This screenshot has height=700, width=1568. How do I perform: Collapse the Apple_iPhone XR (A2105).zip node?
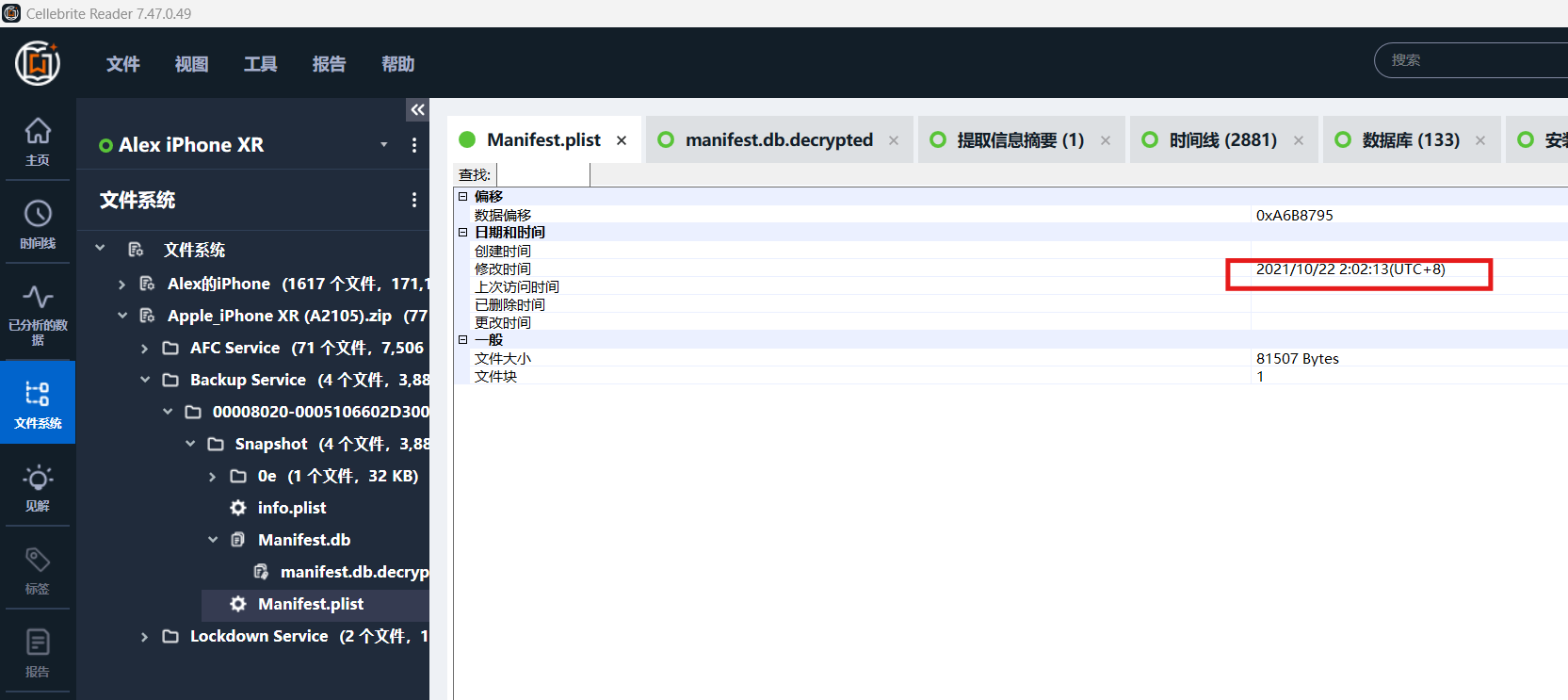(x=122, y=316)
